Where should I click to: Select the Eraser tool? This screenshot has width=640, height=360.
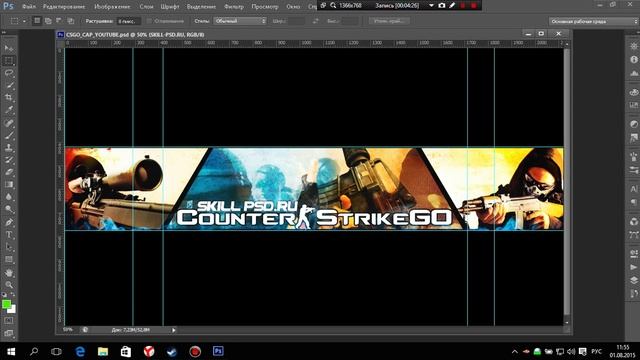[9, 172]
